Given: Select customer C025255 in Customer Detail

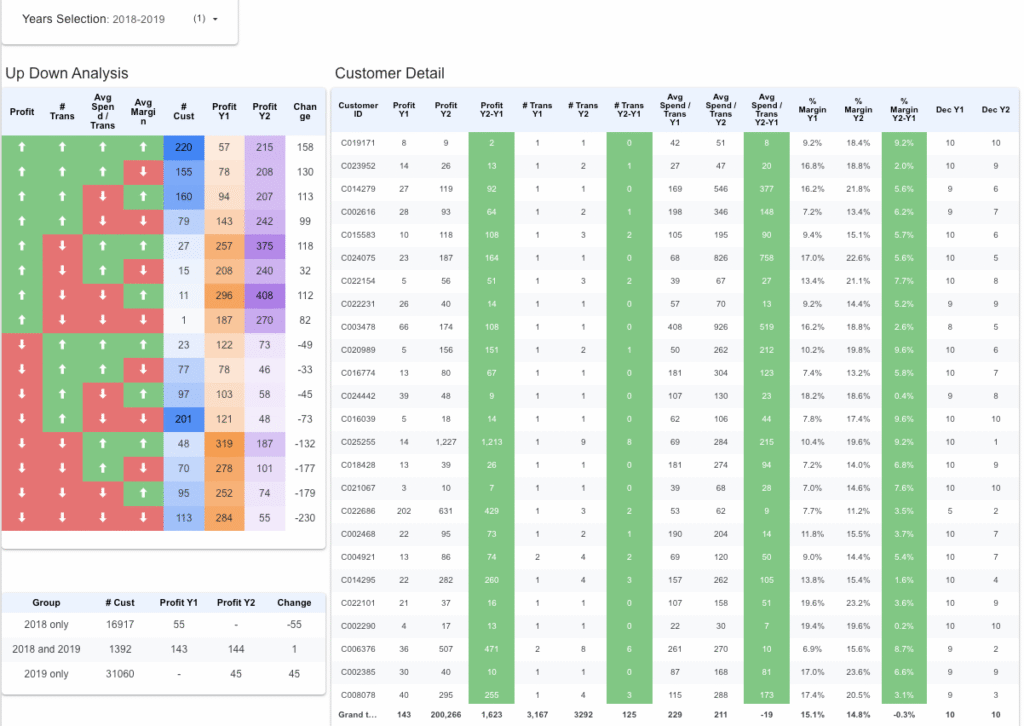Looking at the screenshot, I should pyautogui.click(x=358, y=469).
